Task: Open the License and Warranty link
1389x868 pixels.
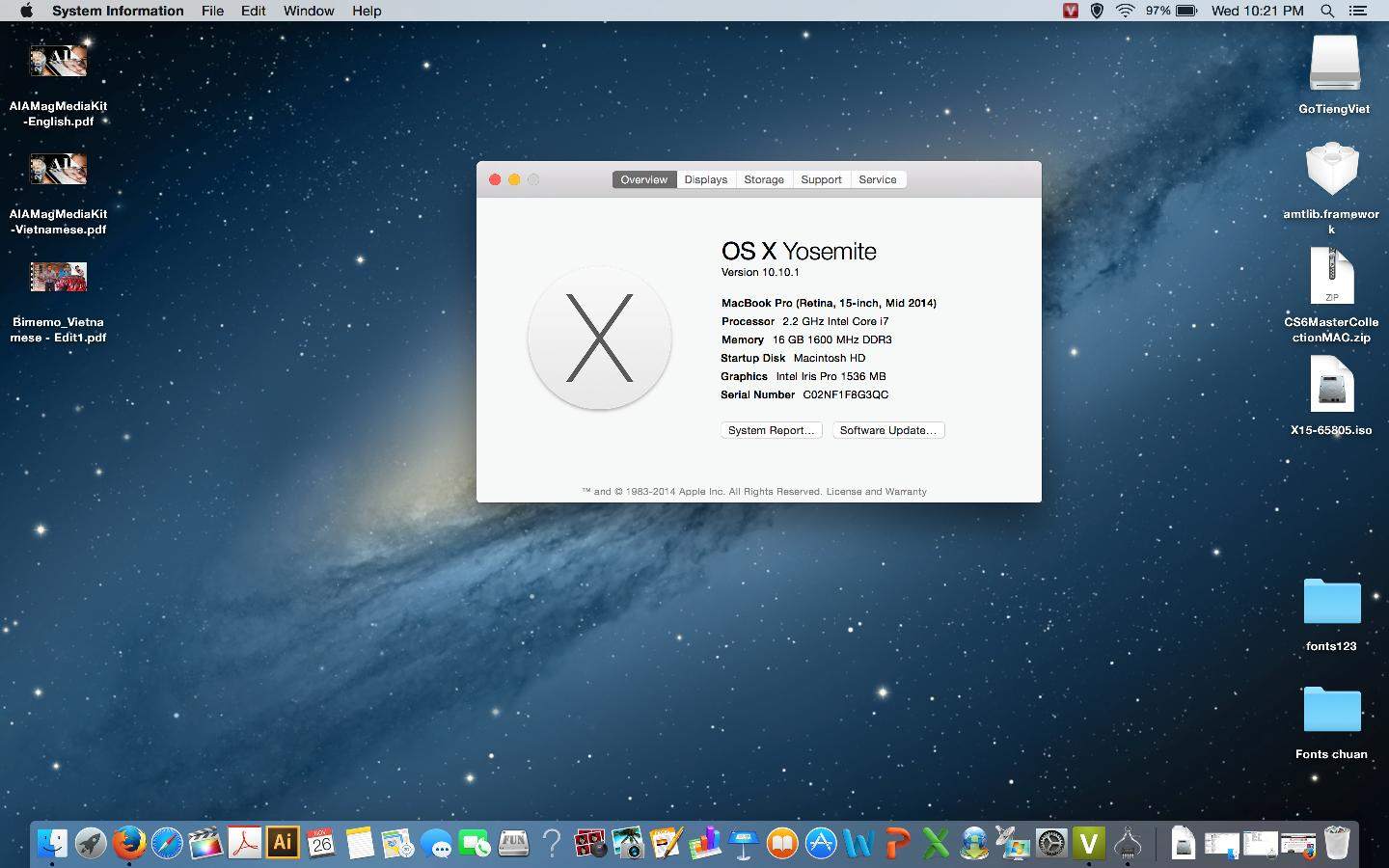Action: click(x=876, y=492)
